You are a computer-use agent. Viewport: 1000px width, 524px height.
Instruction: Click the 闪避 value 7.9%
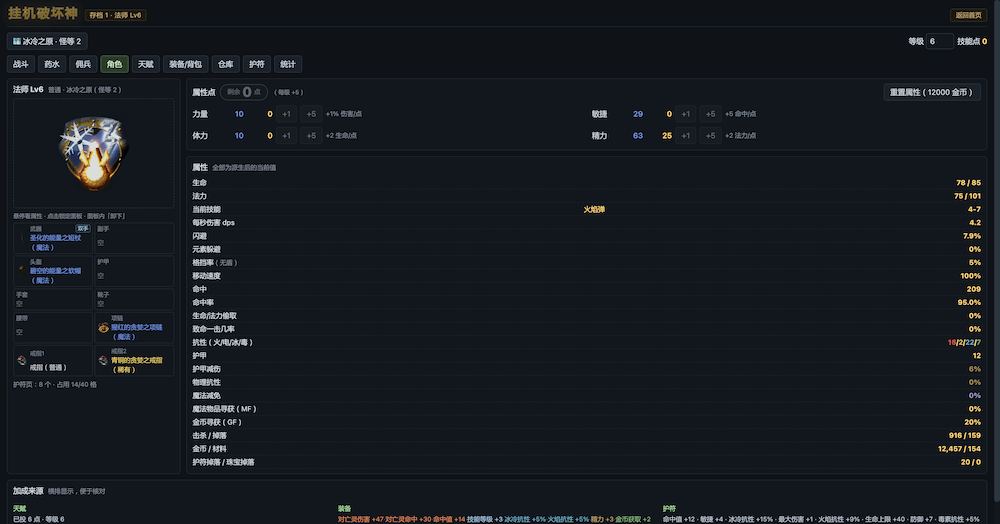click(x=972, y=237)
